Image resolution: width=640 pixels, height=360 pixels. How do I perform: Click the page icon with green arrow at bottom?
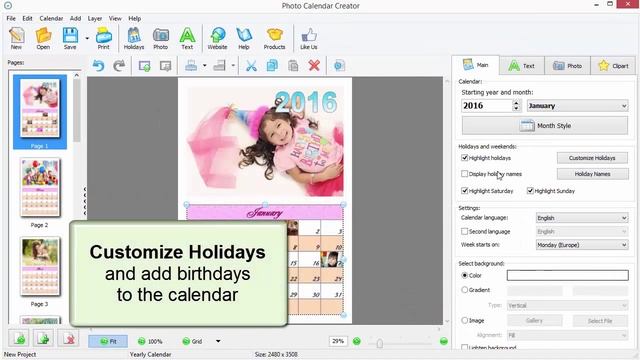[x=43, y=338]
